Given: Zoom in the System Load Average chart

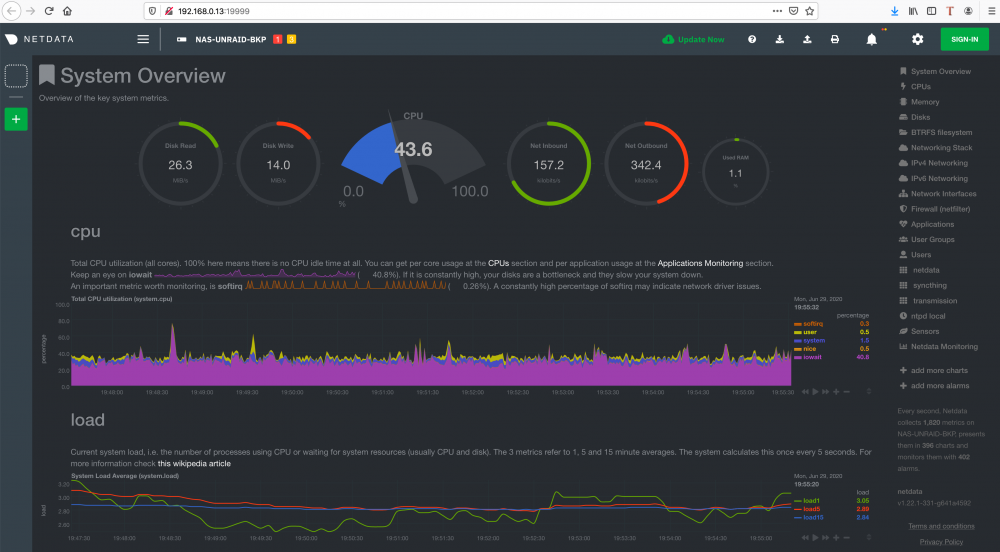Looking at the screenshot, I should 836,538.
